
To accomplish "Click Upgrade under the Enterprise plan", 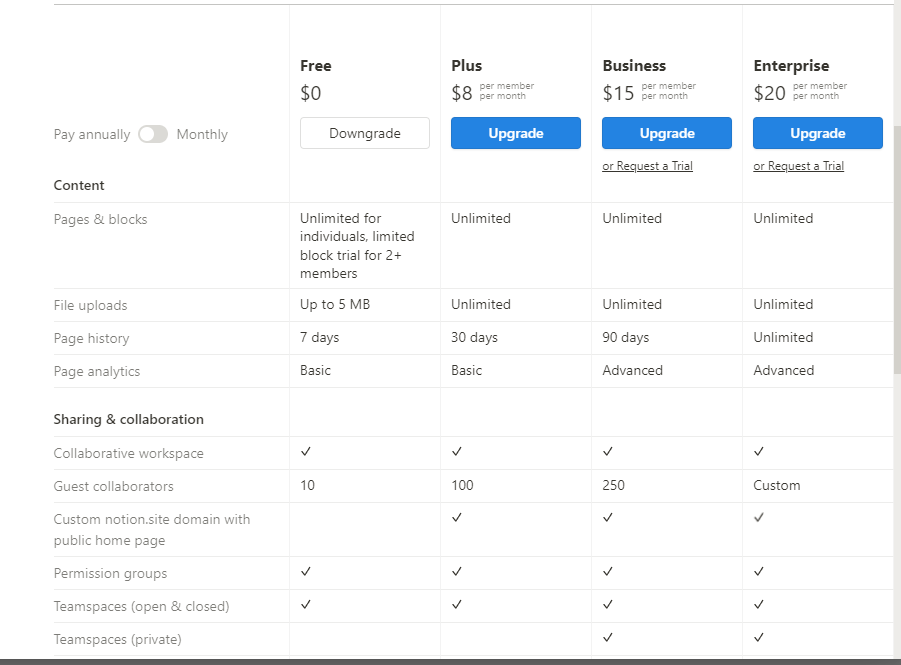I will pyautogui.click(x=818, y=133).
